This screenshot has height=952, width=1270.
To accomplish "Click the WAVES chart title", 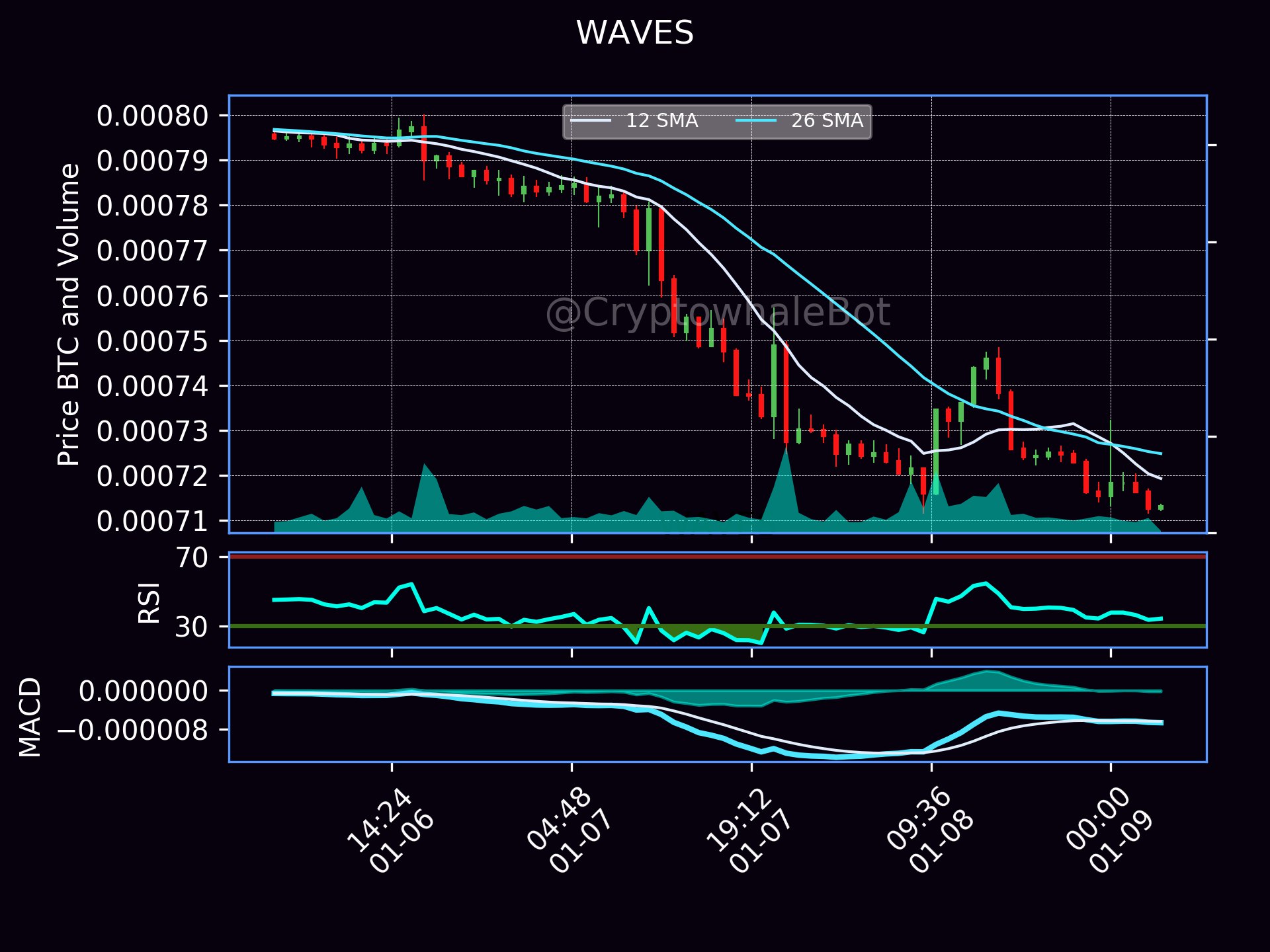I will click(x=635, y=32).
